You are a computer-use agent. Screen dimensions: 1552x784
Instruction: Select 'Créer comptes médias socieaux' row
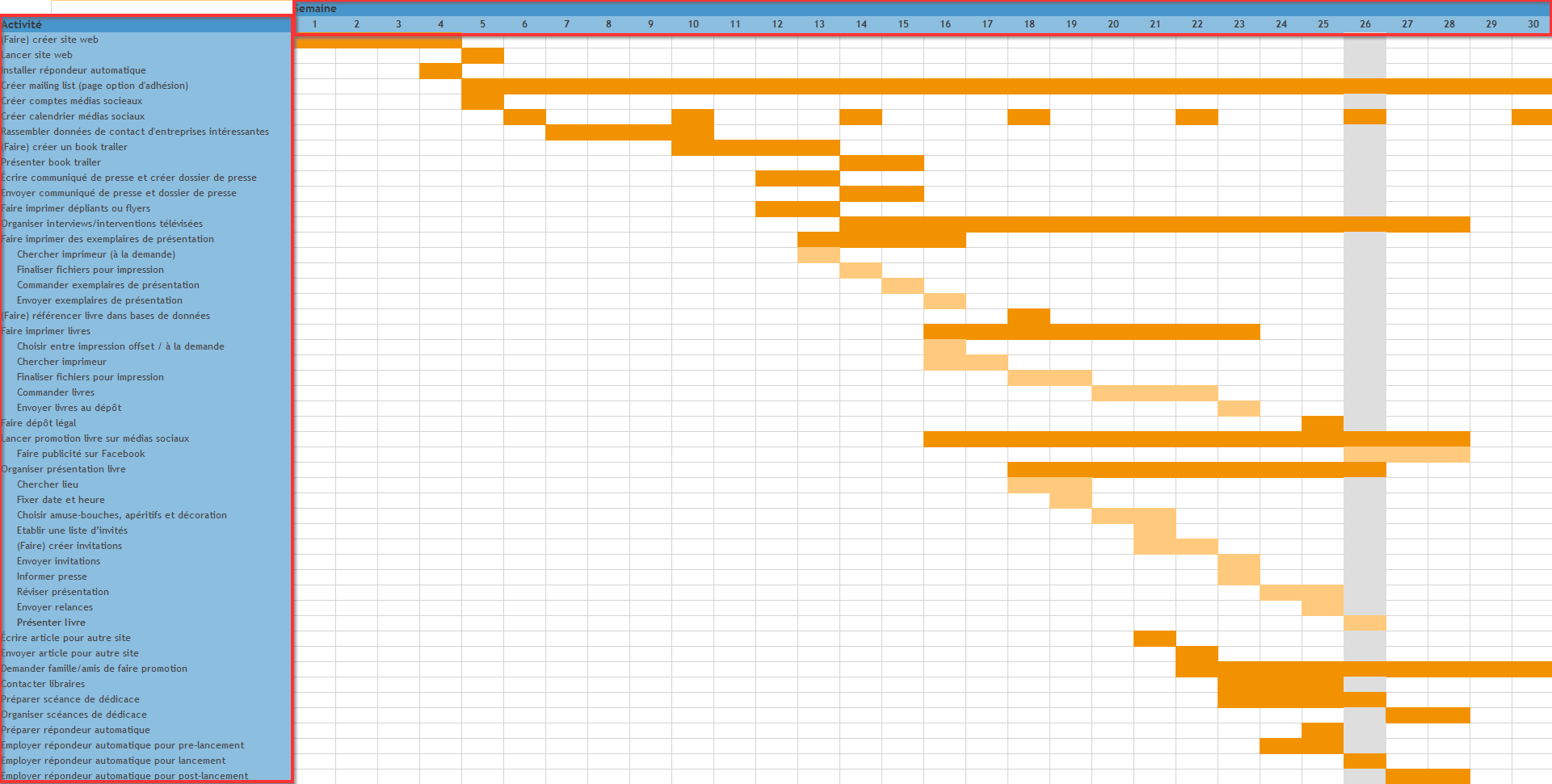pos(146,101)
